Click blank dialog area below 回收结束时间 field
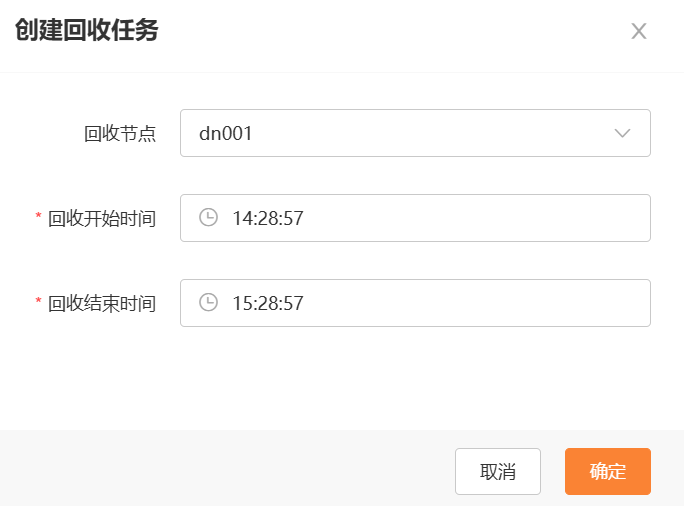Screen dimensions: 684x506 tap(342, 378)
